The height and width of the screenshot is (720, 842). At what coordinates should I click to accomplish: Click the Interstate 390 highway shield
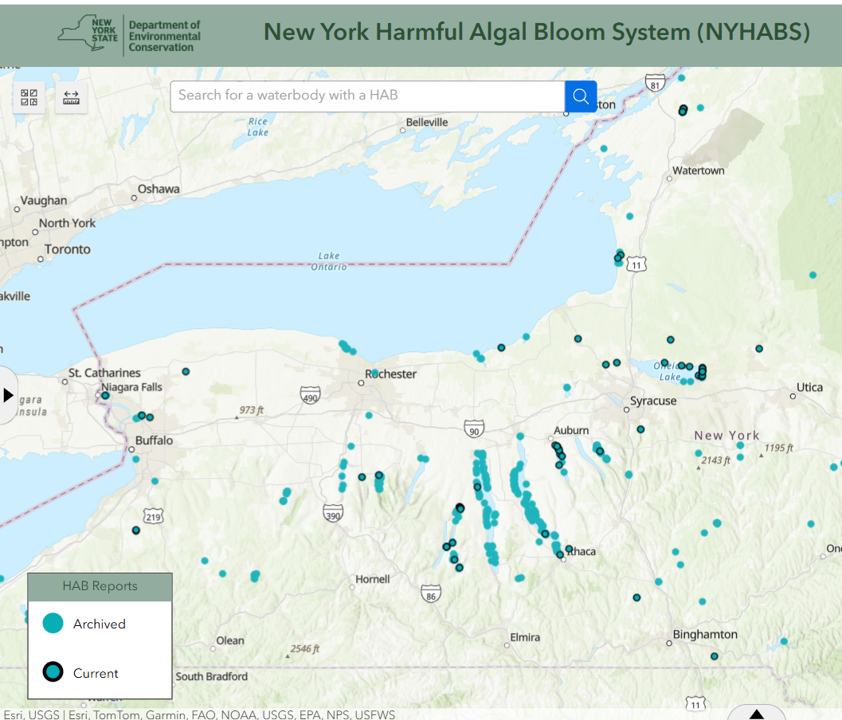(333, 513)
